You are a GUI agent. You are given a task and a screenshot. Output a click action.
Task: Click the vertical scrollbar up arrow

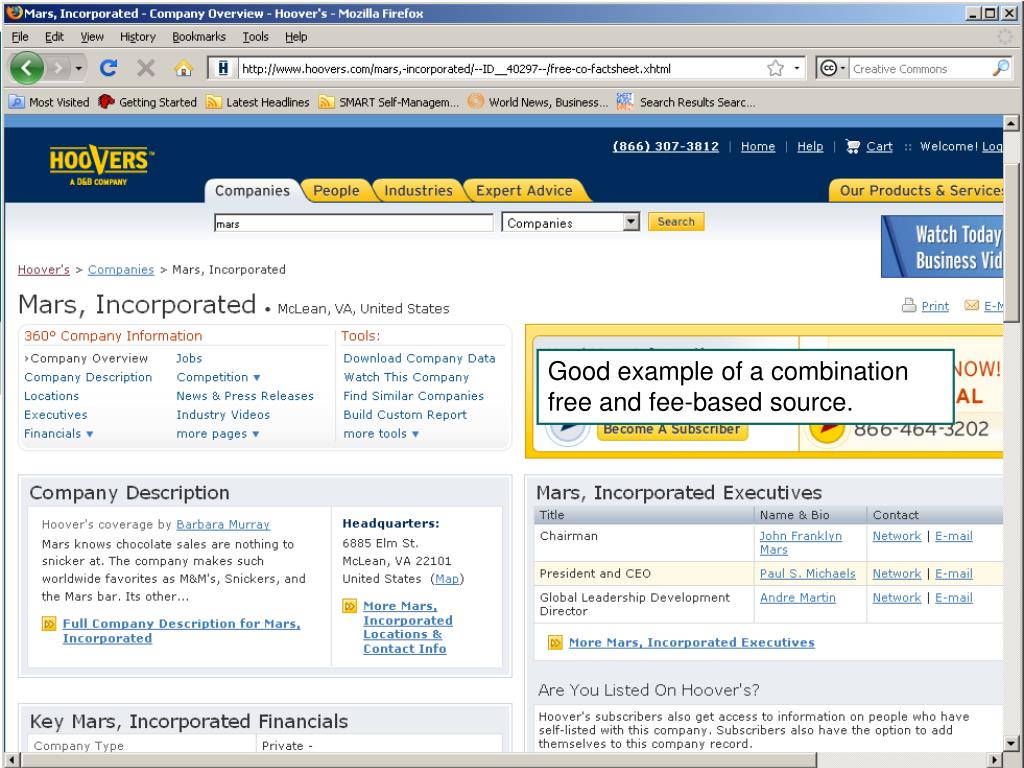pyautogui.click(x=1011, y=123)
